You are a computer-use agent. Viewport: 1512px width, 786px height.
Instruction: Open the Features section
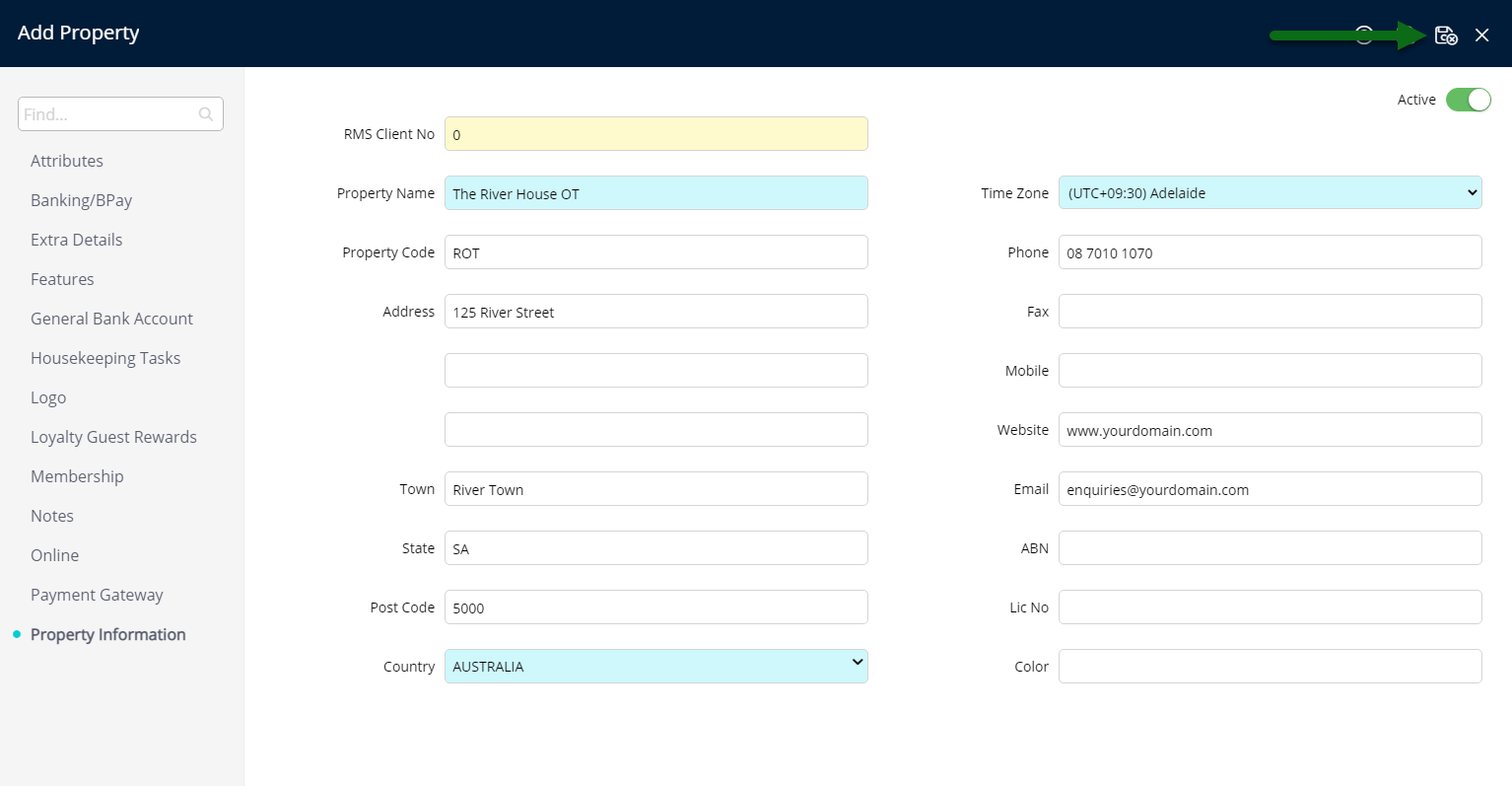(x=62, y=278)
